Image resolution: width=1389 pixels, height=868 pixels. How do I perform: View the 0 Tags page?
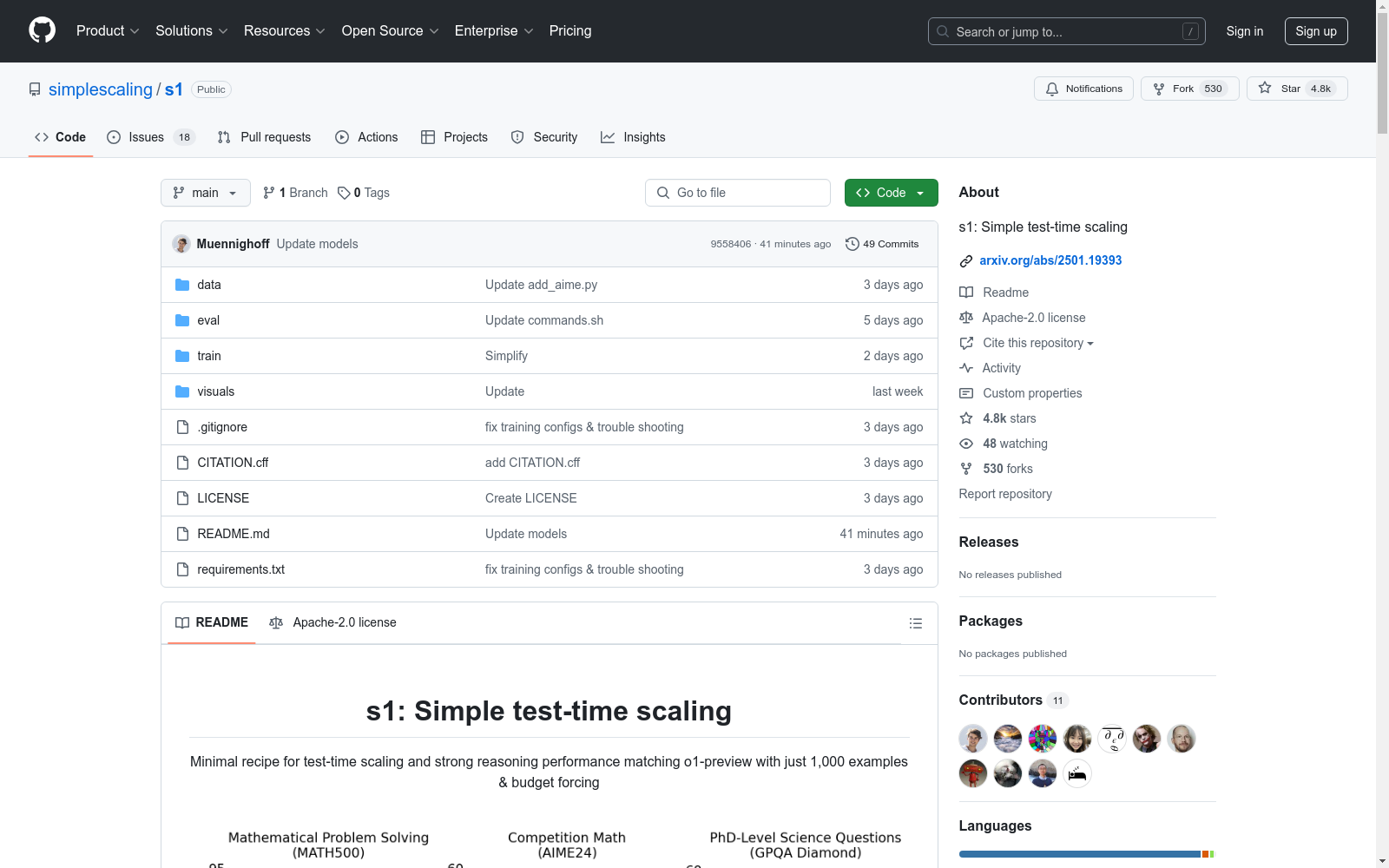(x=364, y=193)
